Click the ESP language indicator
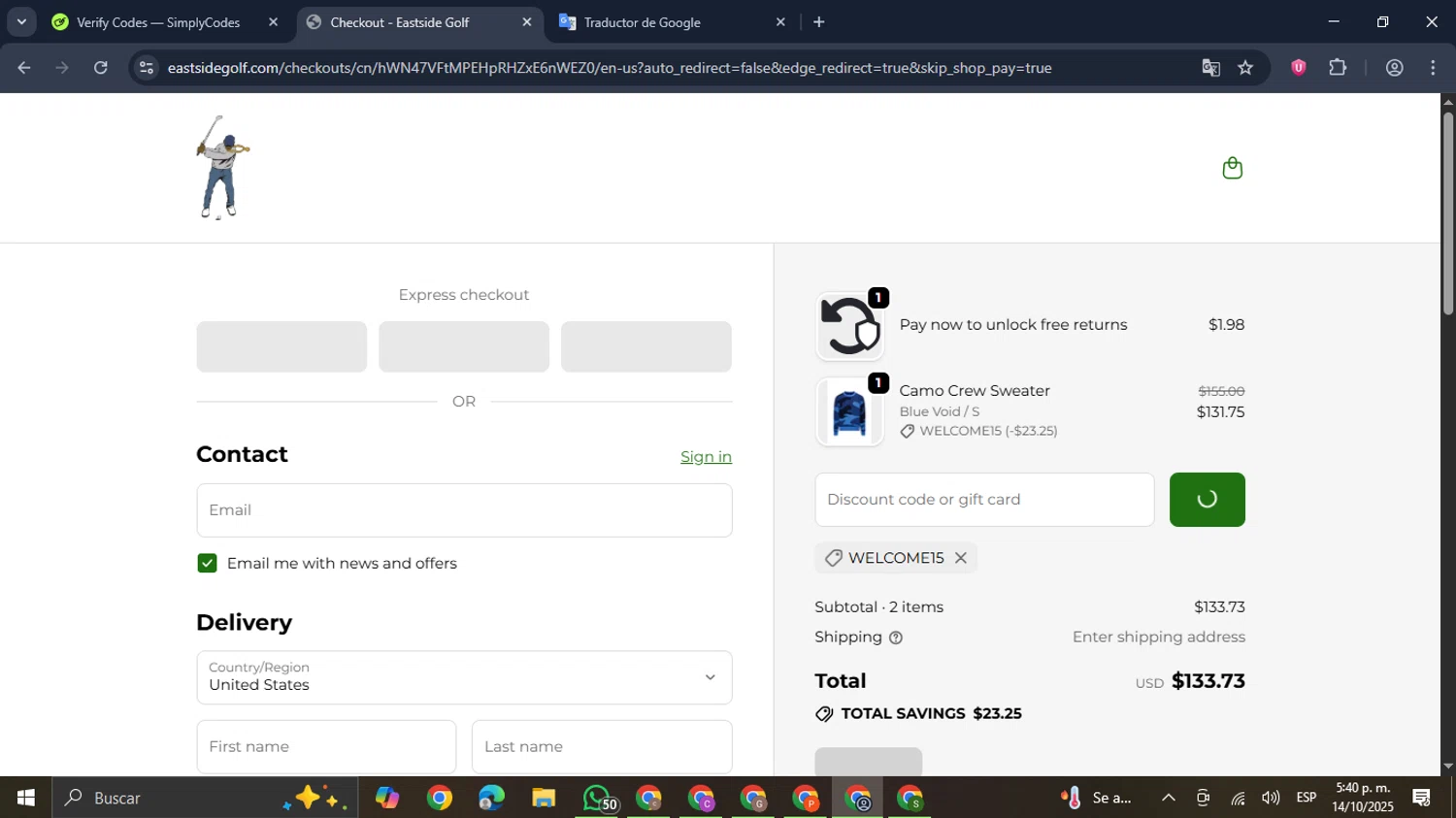 pyautogui.click(x=1307, y=798)
